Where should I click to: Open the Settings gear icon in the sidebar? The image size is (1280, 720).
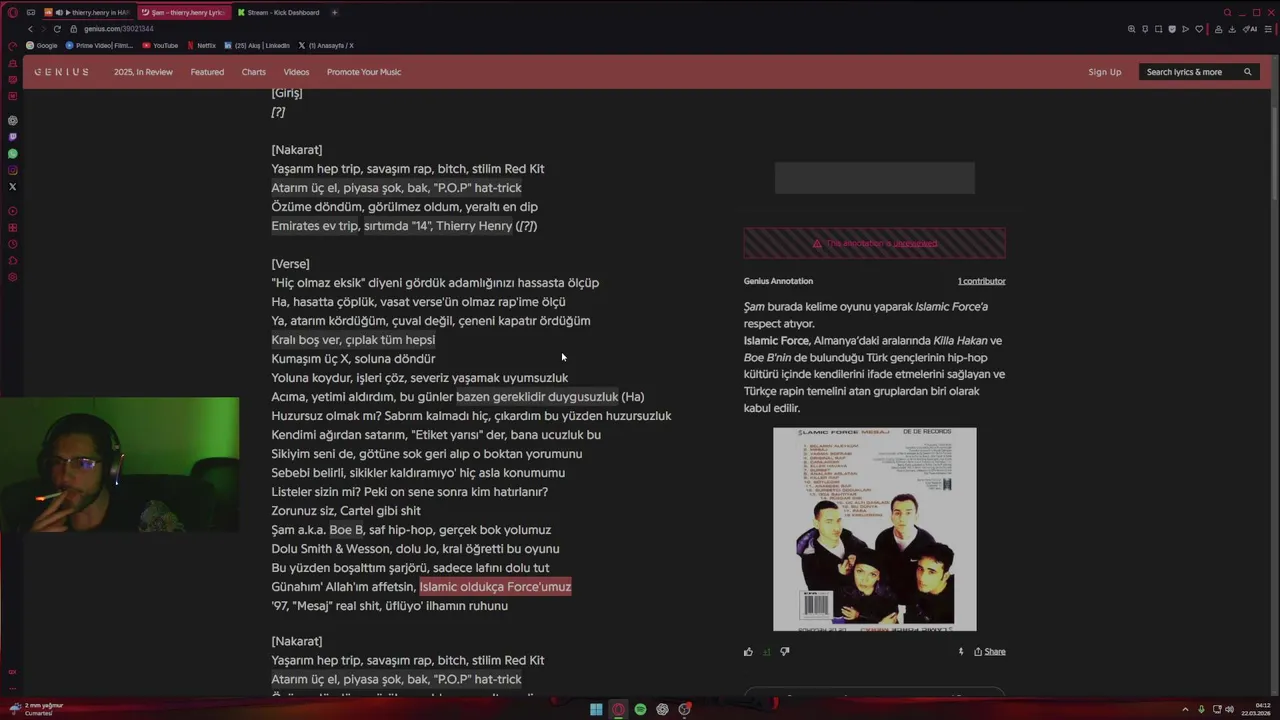(12, 277)
